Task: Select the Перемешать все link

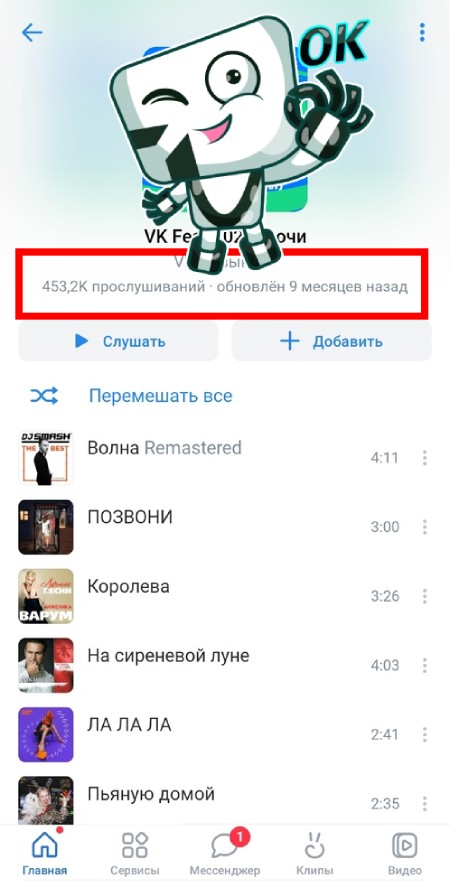Action: pos(161,396)
